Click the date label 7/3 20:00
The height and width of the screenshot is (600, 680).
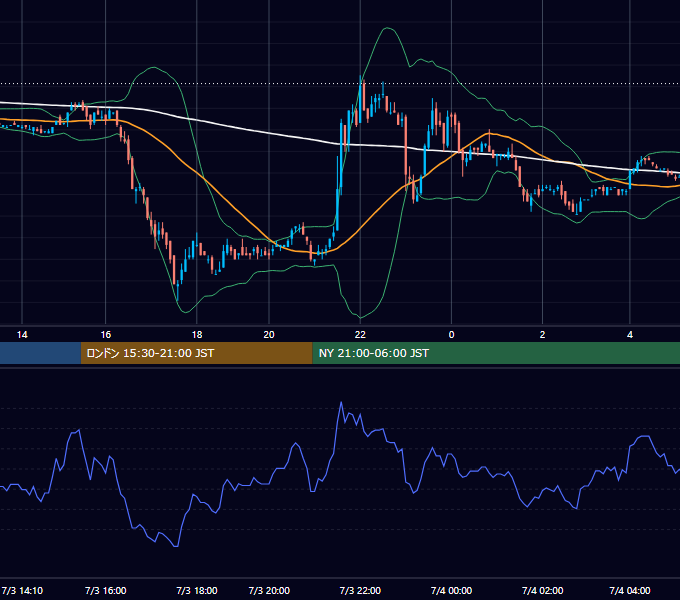(x=269, y=590)
